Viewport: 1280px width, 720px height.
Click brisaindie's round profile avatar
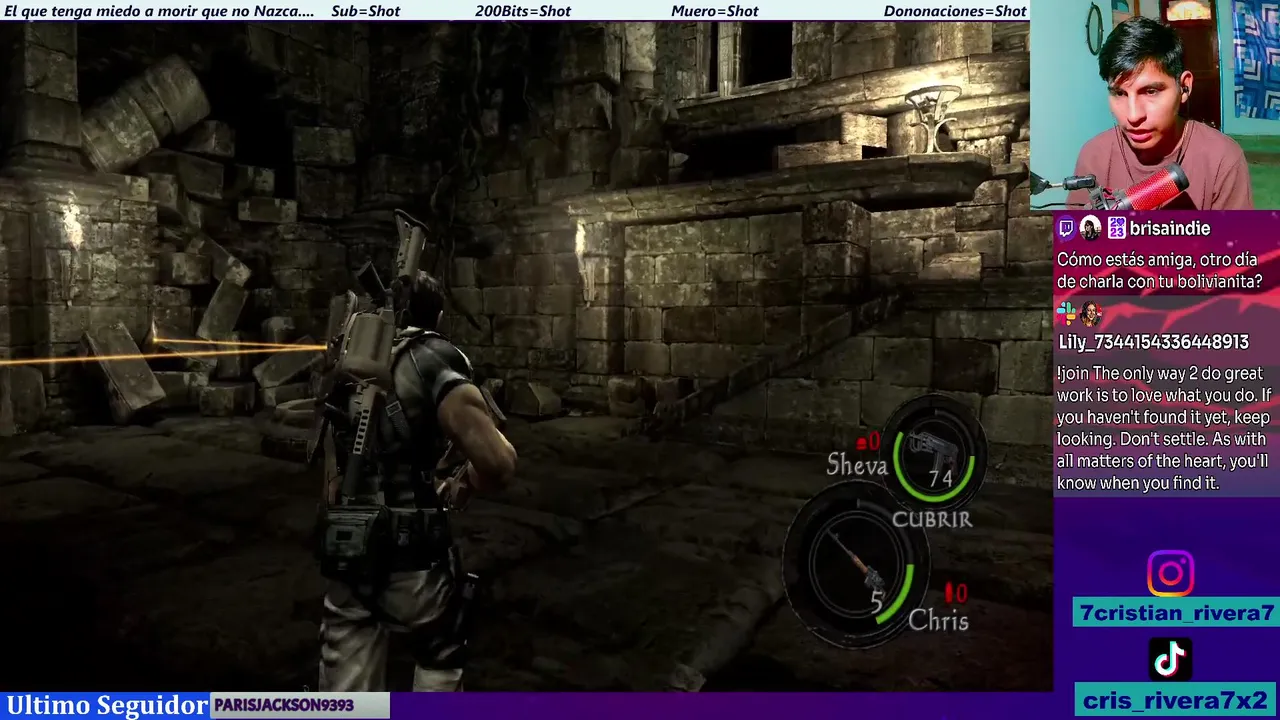pos(1091,228)
